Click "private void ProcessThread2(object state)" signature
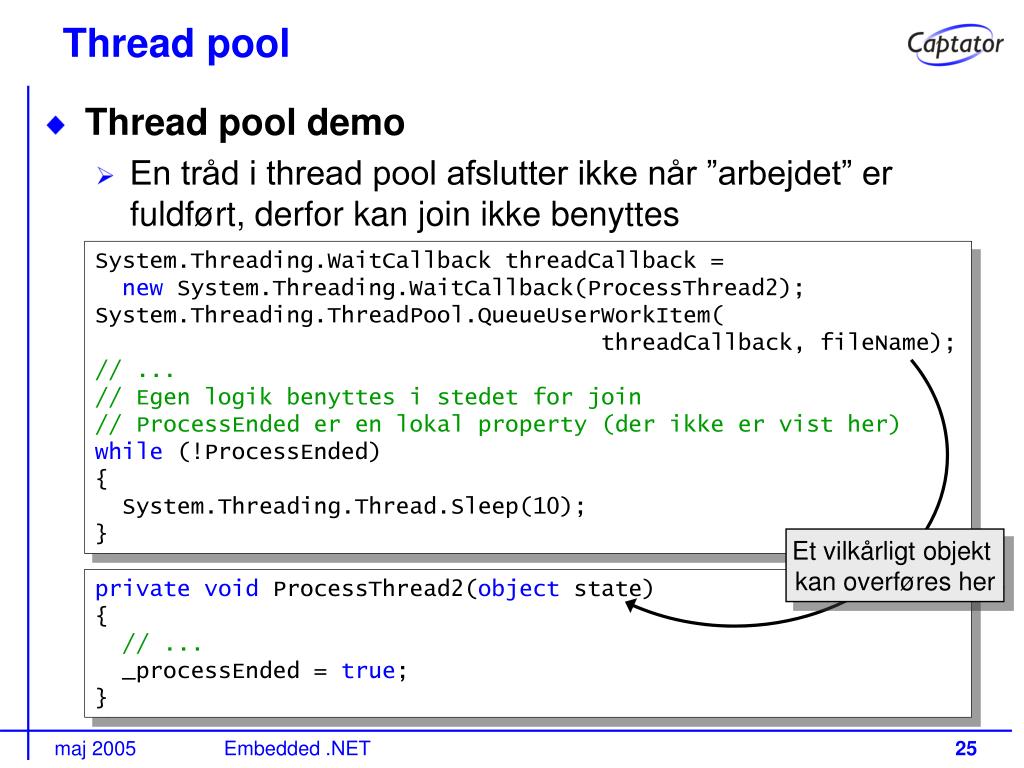 coord(374,588)
